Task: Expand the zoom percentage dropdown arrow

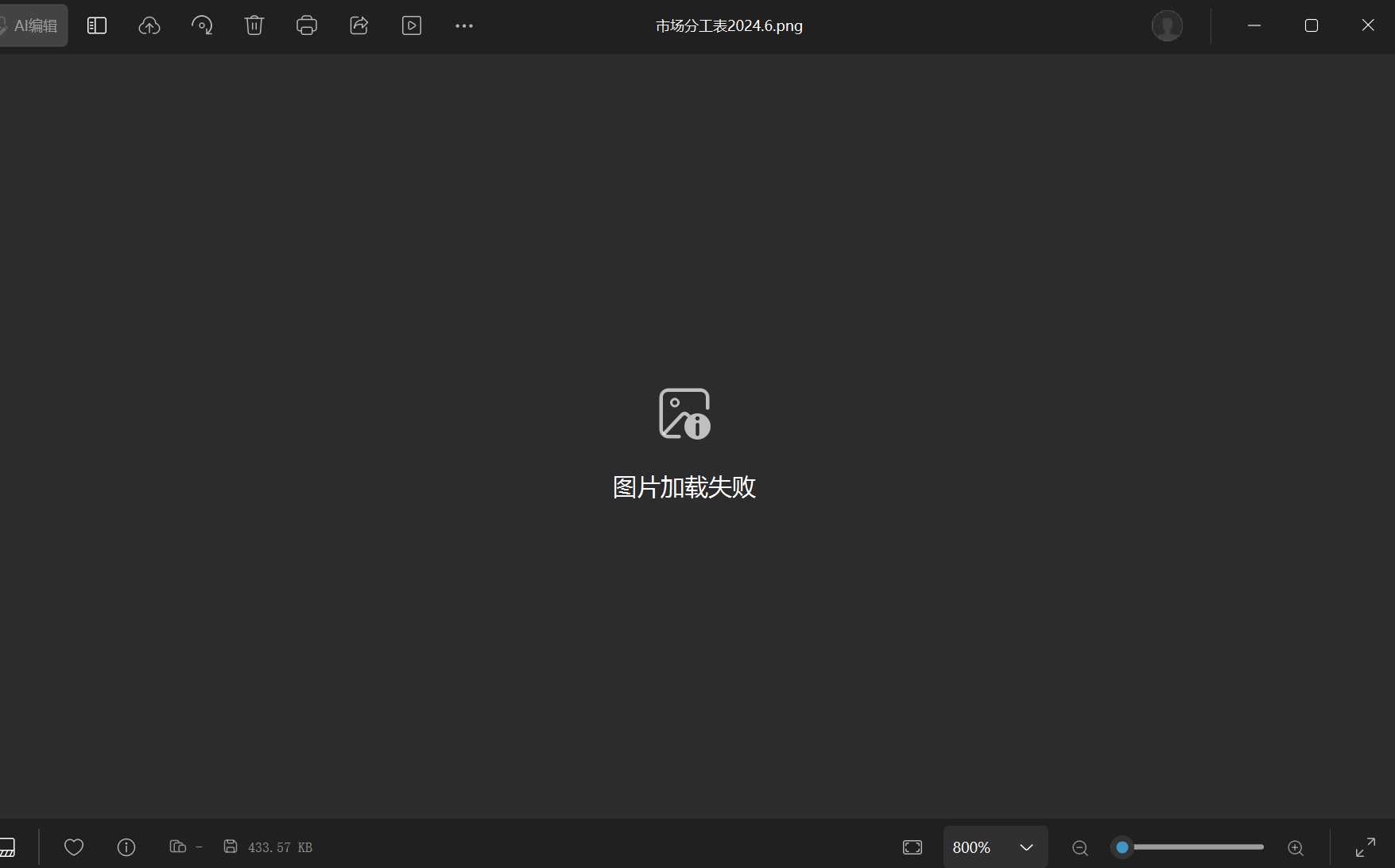Action: [1026, 847]
